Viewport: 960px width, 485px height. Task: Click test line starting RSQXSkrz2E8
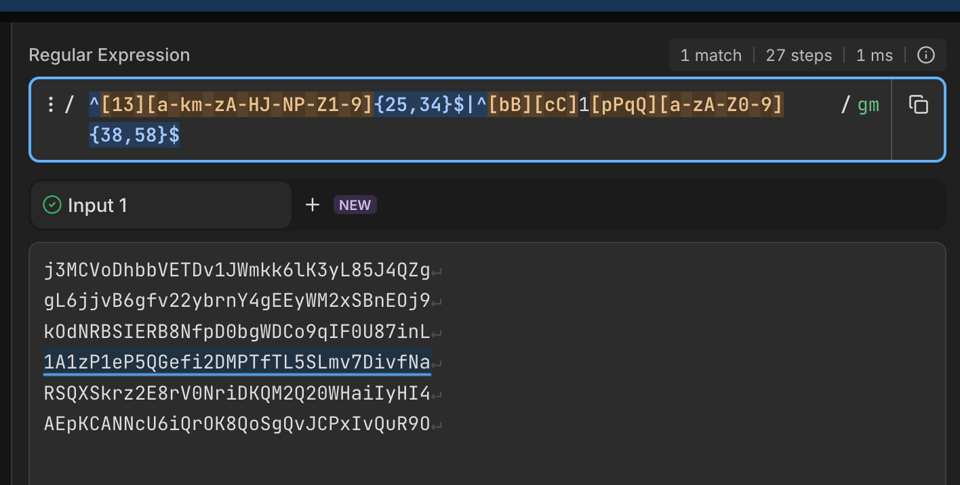[237, 393]
